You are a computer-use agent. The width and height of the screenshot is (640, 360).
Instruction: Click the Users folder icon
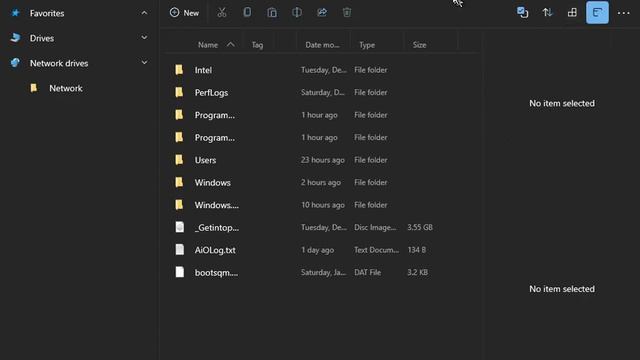pos(179,160)
